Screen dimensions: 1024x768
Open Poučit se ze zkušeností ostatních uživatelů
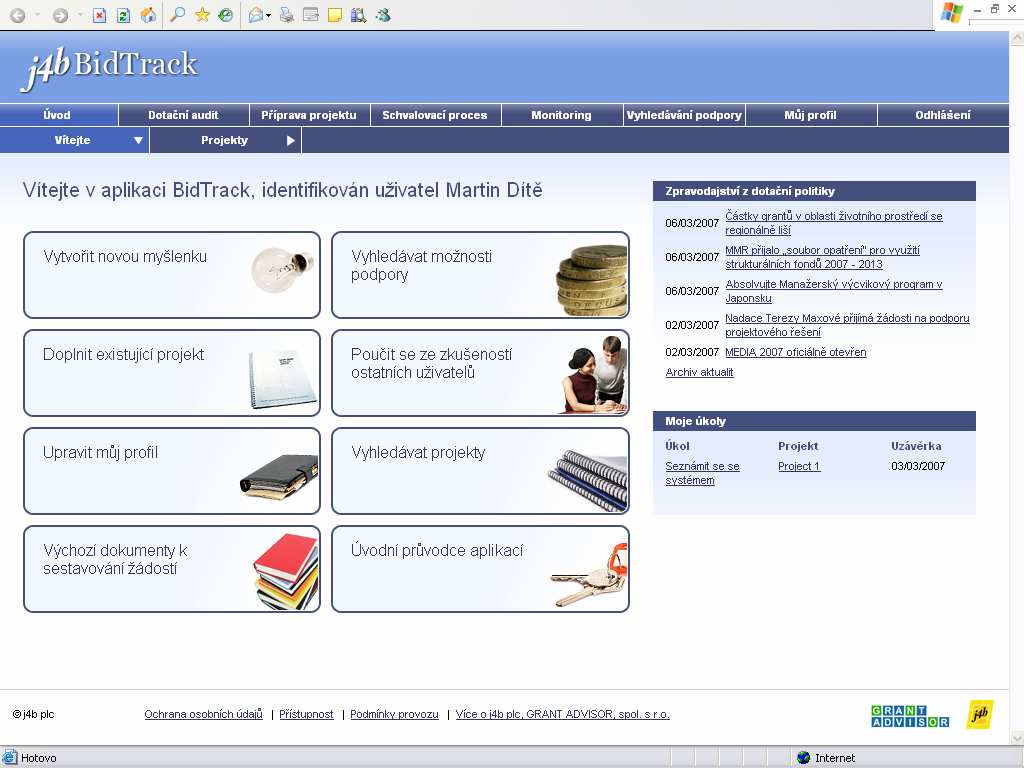click(481, 373)
